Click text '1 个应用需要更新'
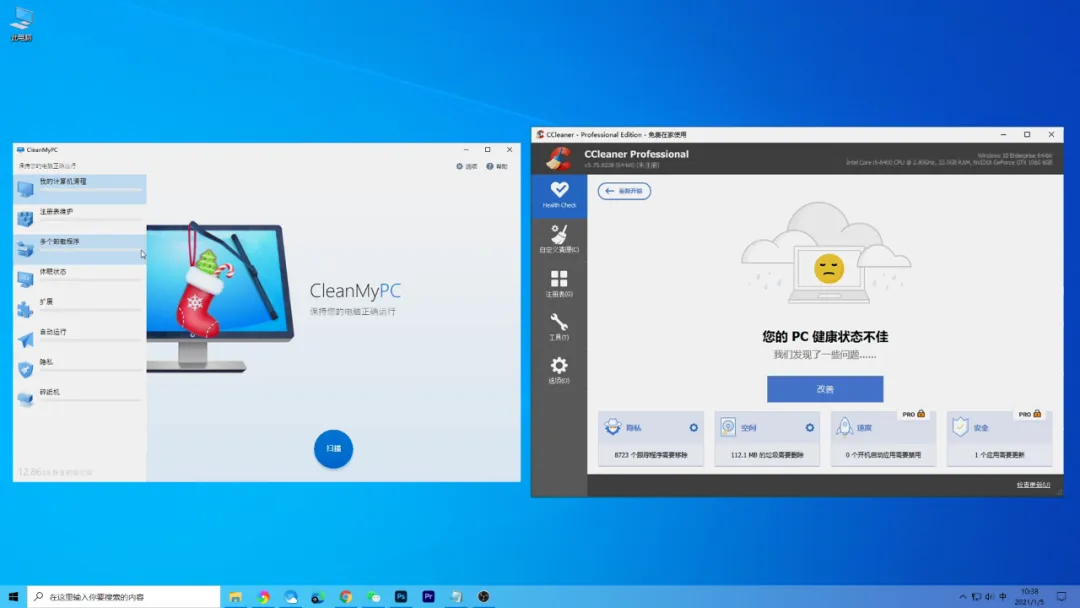1080x608 pixels. [x=999, y=455]
